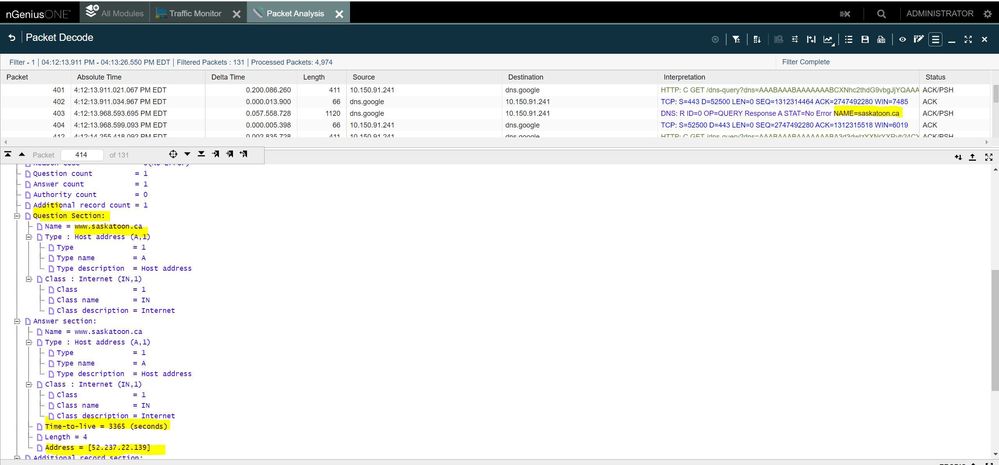Go back using the Packet Decode back arrow
The image size is (999, 465).
[x=11, y=38]
